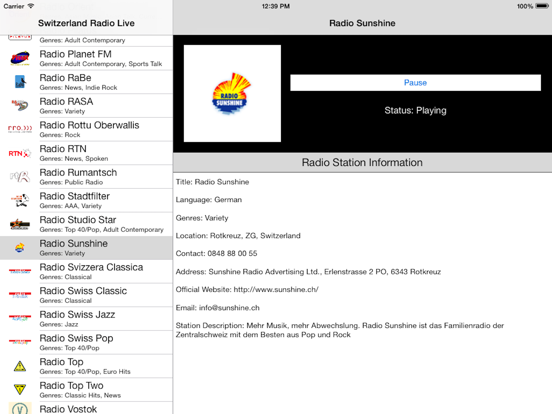Screen dimensions: 552x414
Task: Click Genres: Public Radio subtitle
Action: pos(71,182)
